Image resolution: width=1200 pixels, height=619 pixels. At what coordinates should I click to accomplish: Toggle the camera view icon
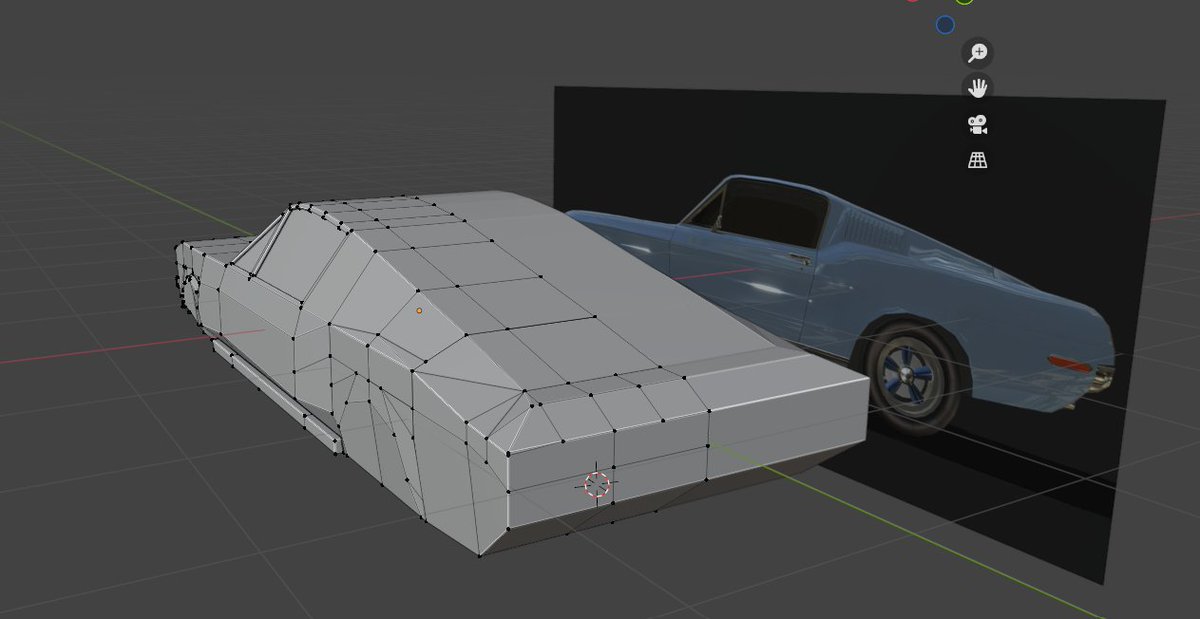978,125
